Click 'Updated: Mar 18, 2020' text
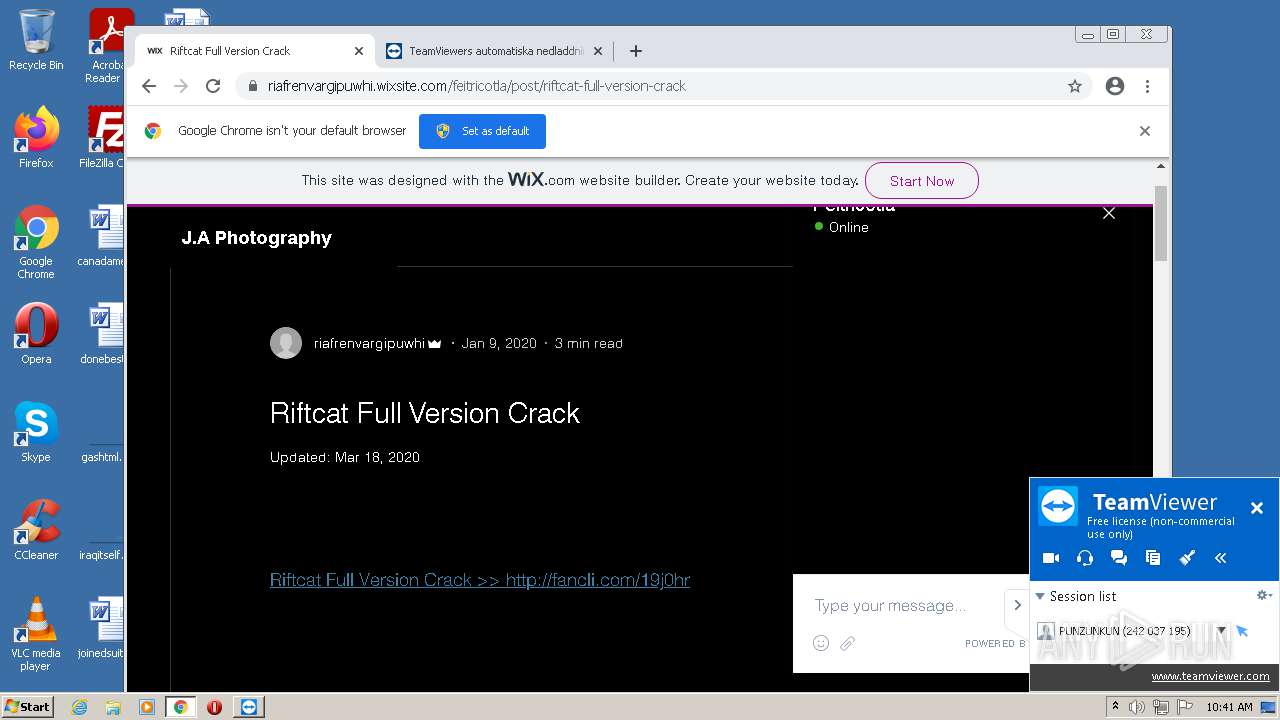 345,457
